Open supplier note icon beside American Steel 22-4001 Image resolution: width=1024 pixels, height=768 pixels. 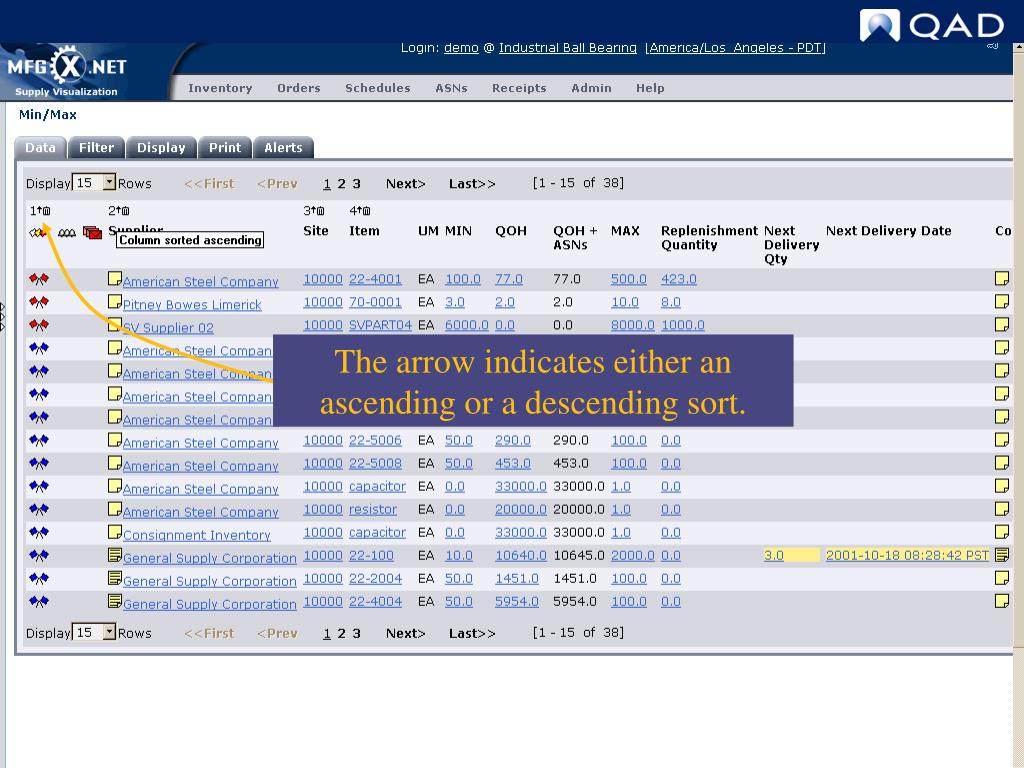115,279
